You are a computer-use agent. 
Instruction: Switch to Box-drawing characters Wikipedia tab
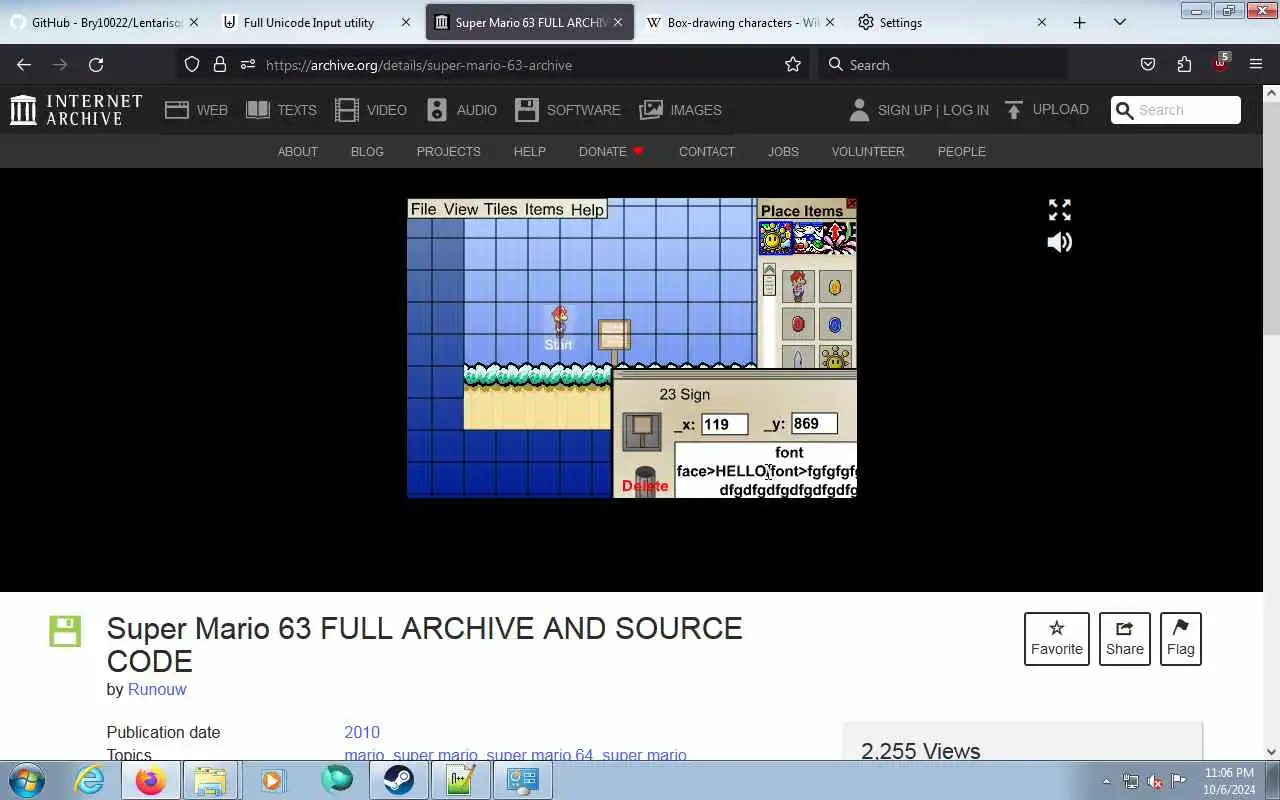(x=740, y=22)
